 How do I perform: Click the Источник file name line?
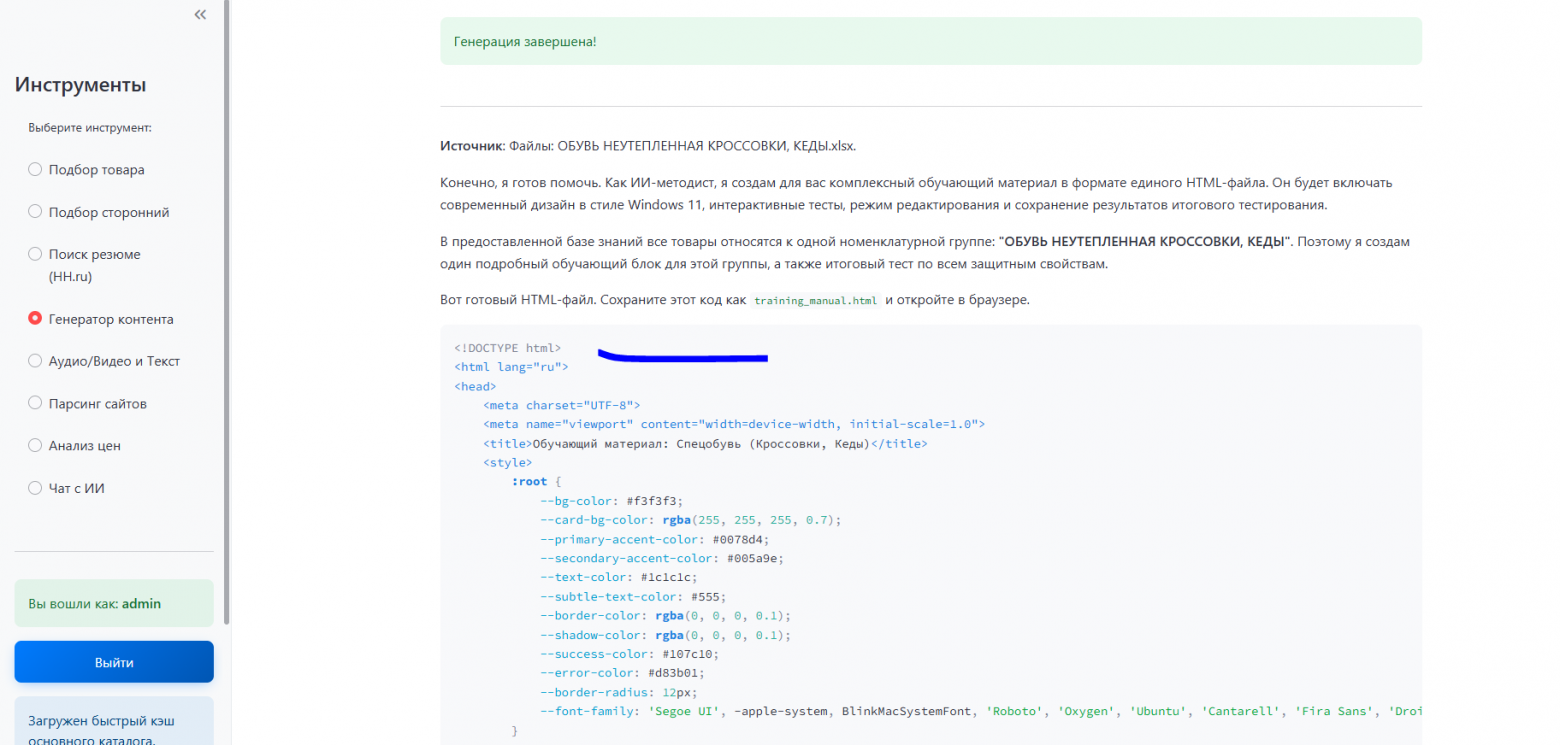point(648,146)
